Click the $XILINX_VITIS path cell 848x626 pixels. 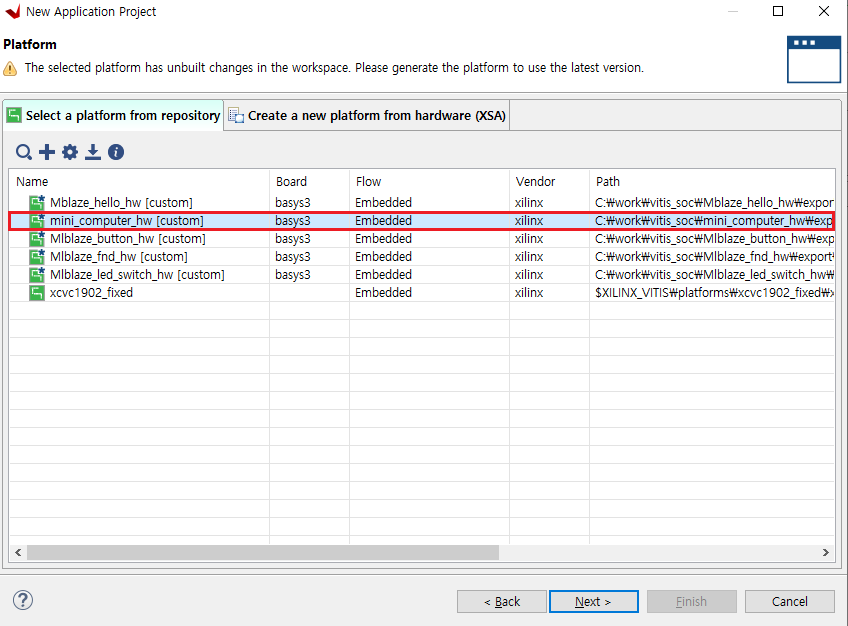coord(714,293)
